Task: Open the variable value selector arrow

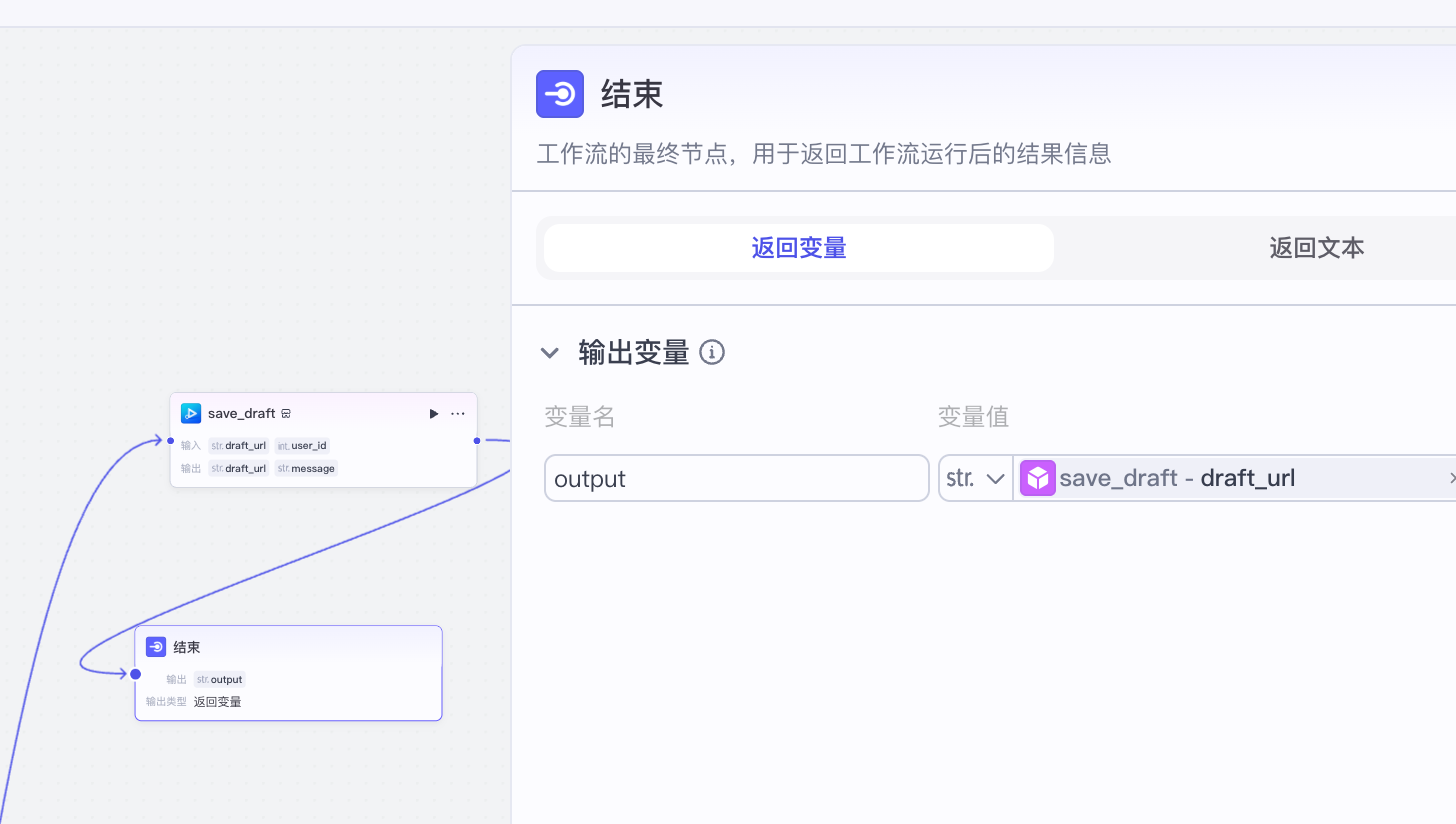Action: click(1452, 477)
